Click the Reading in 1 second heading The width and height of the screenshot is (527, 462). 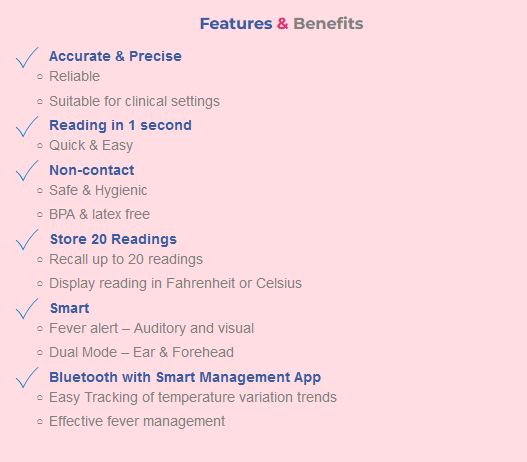[x=120, y=125]
